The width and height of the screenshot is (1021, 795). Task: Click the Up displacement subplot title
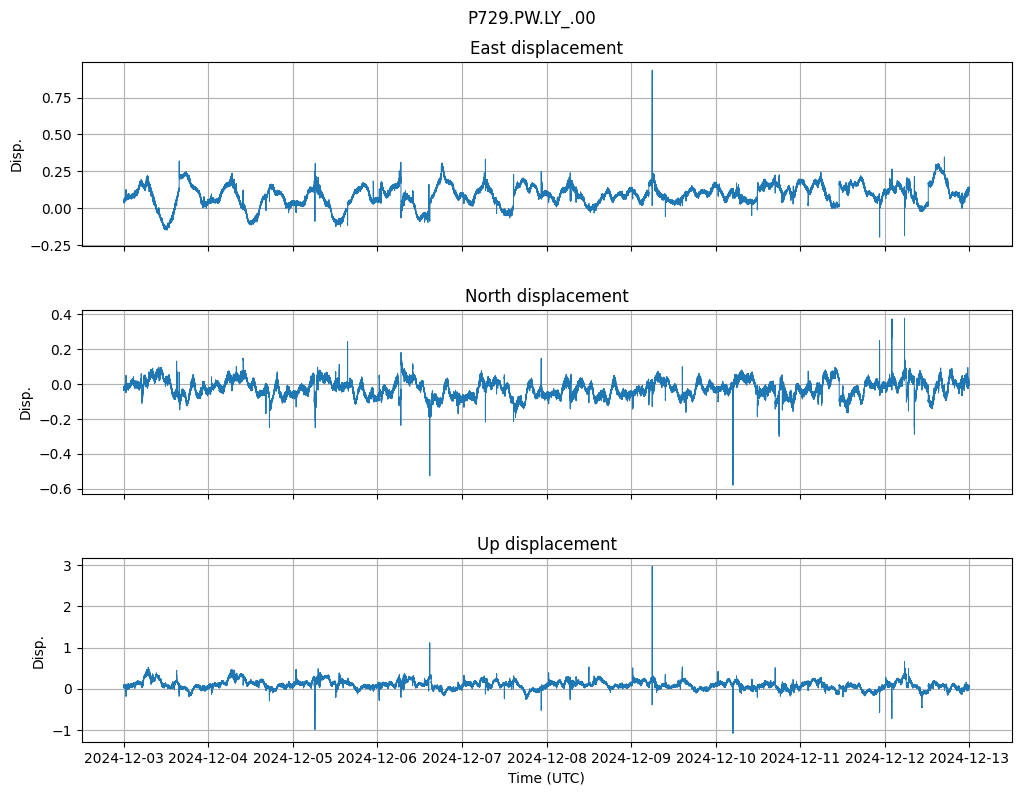click(x=546, y=544)
